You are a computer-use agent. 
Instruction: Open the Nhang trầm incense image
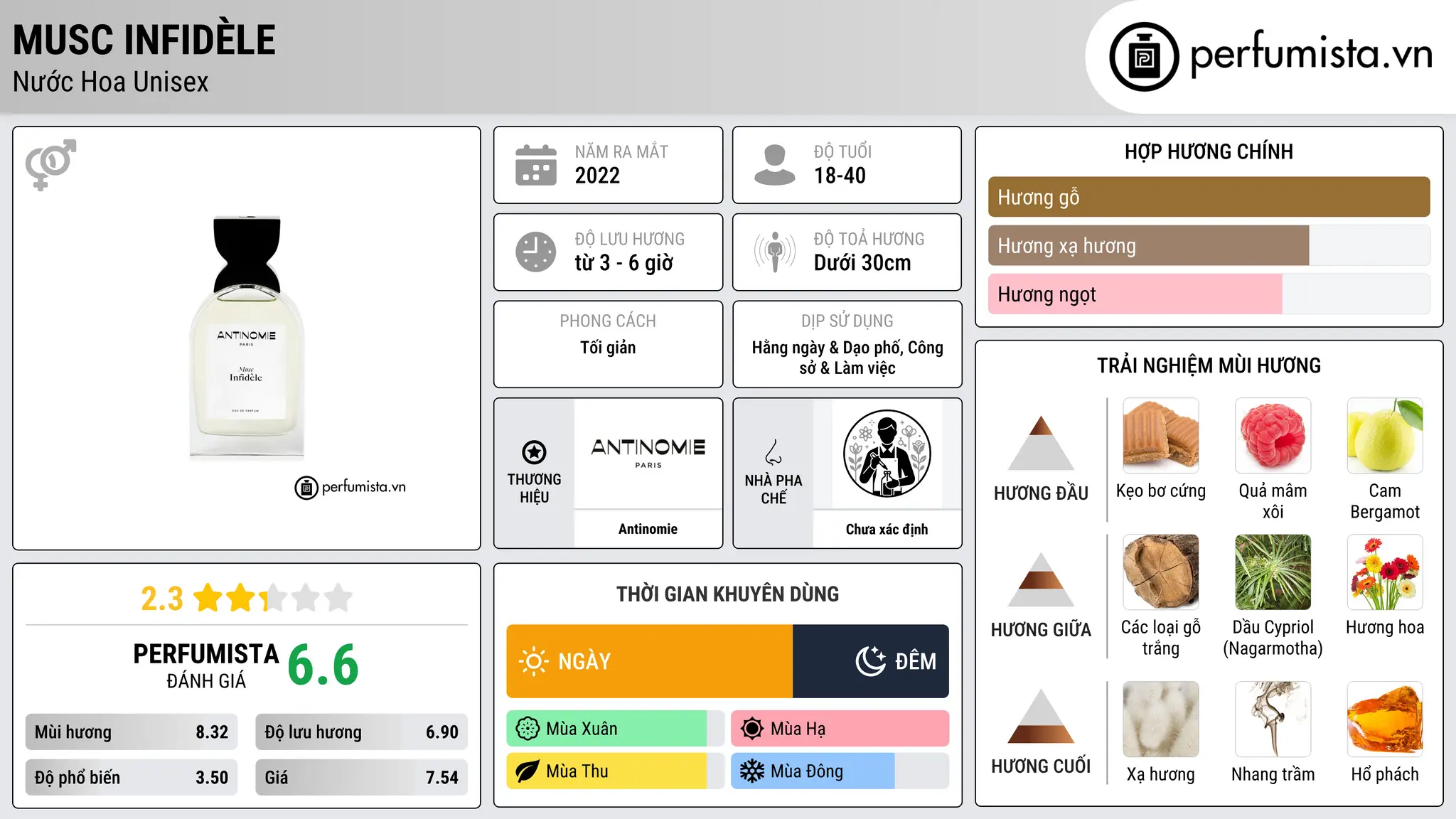tap(1273, 719)
